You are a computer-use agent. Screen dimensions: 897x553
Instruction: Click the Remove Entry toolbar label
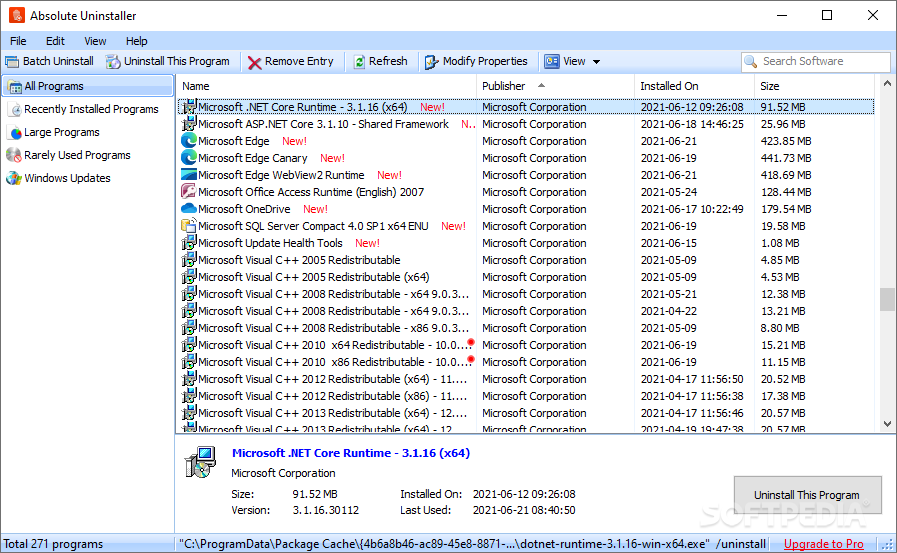click(x=299, y=61)
